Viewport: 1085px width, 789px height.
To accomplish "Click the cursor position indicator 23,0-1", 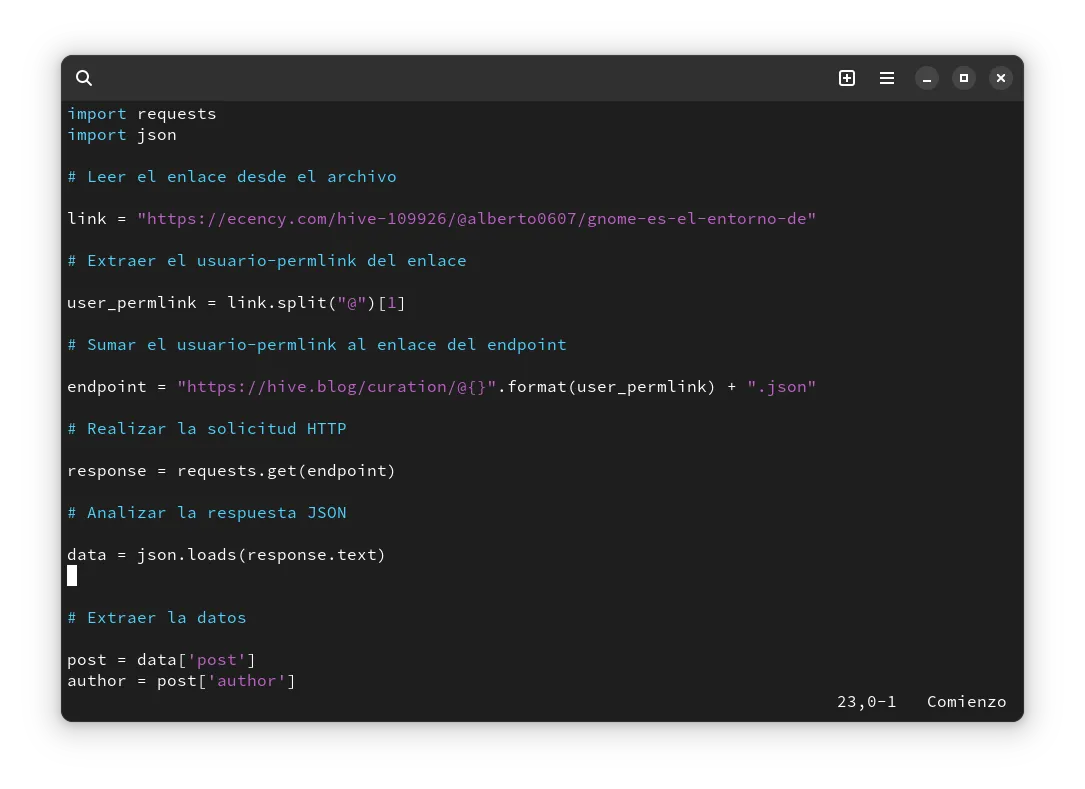I will [x=866, y=701].
